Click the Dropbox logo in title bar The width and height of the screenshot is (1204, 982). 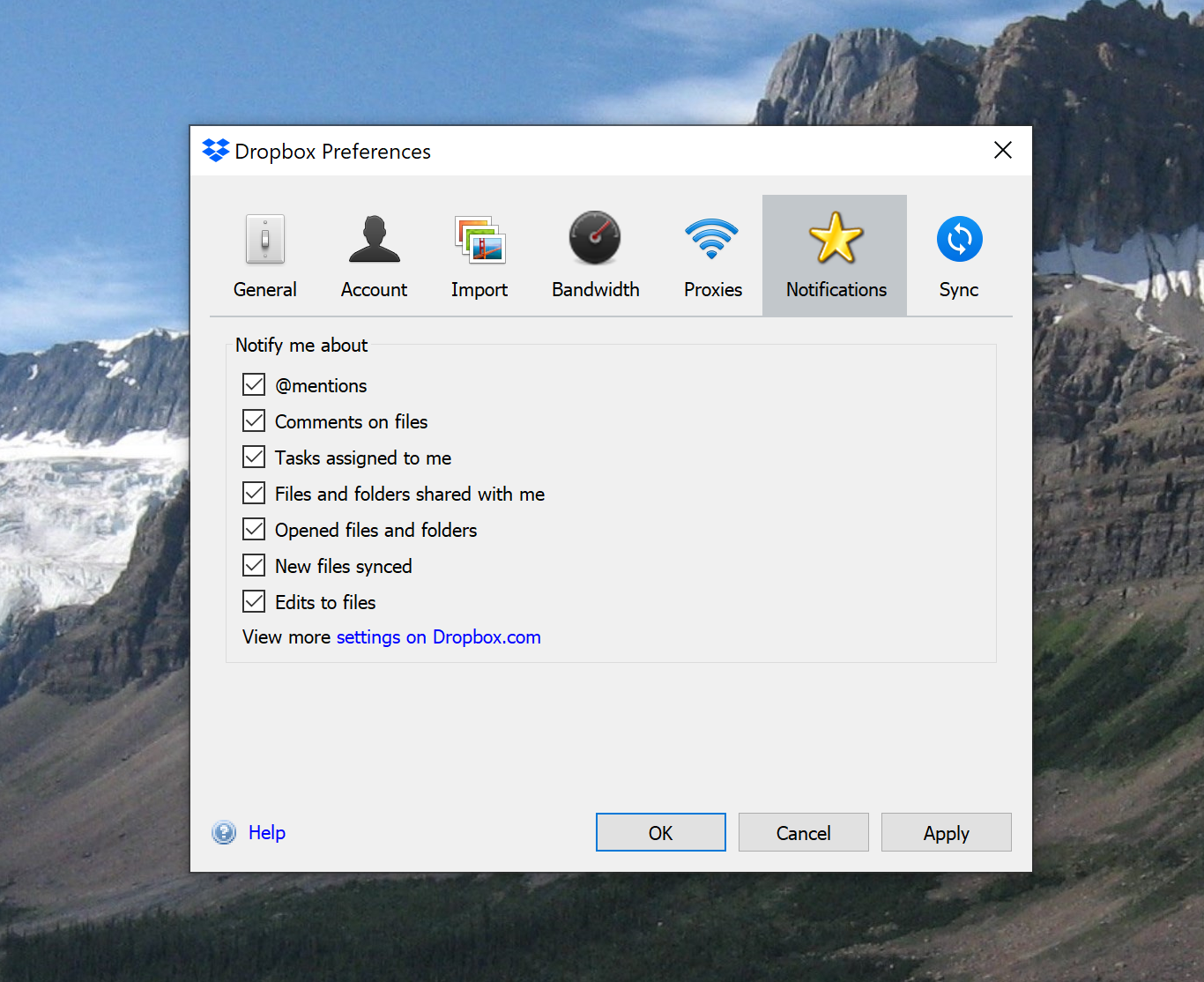click(x=215, y=151)
